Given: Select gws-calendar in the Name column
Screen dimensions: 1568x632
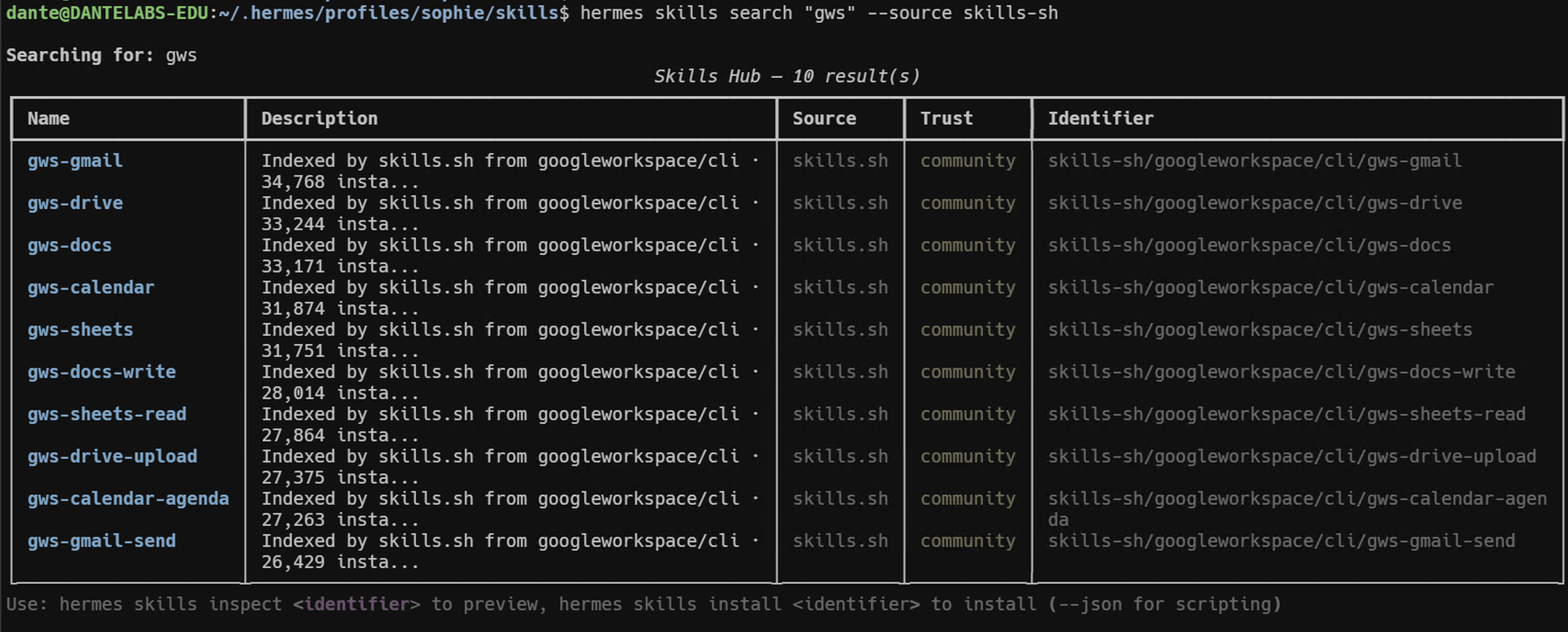Looking at the screenshot, I should 91,288.
